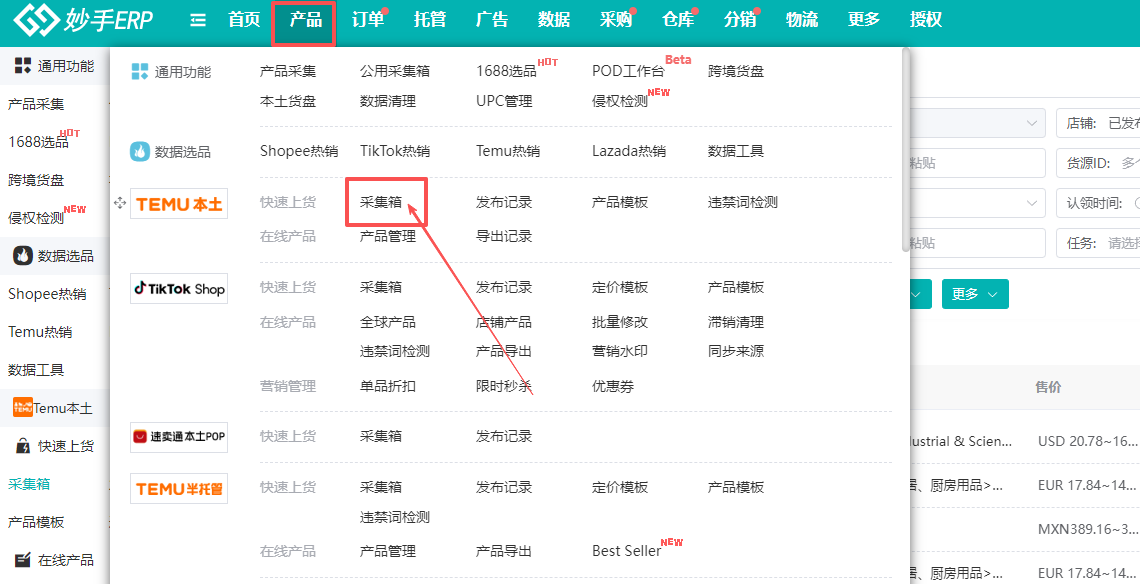
Task: Click the TikTok Shop platform logo
Action: point(179,289)
